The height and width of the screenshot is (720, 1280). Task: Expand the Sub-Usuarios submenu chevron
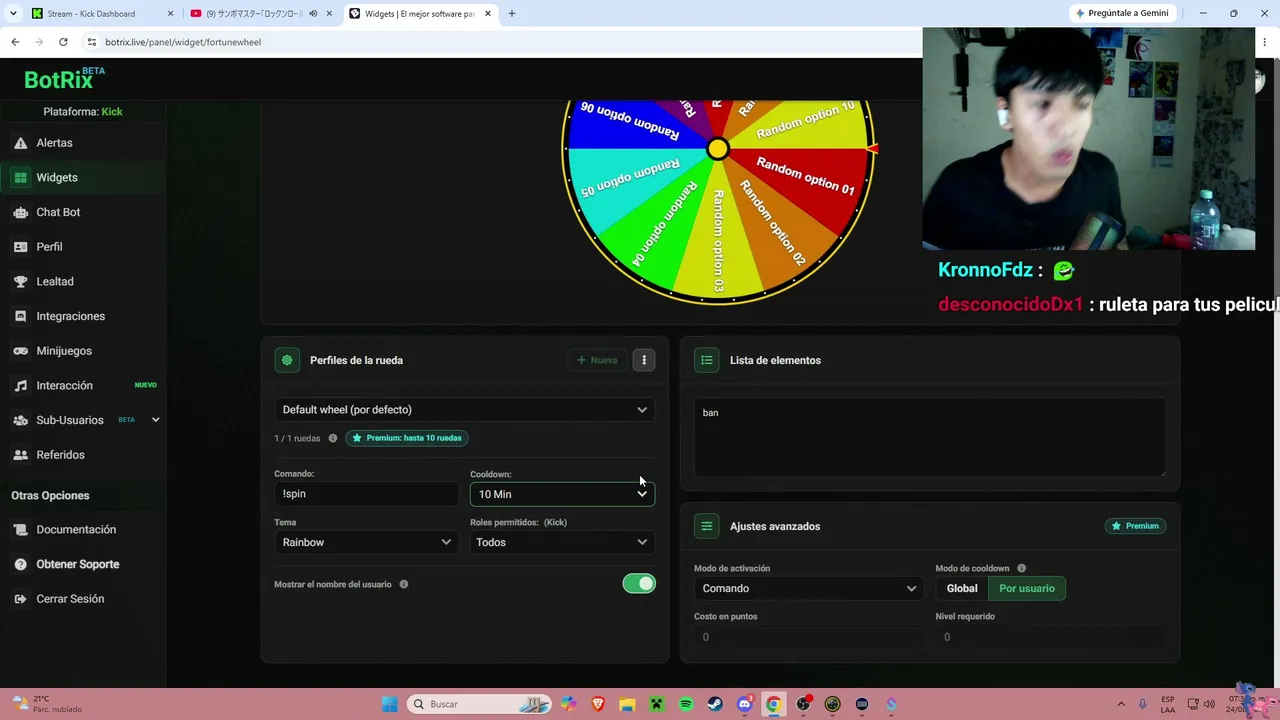click(x=155, y=420)
